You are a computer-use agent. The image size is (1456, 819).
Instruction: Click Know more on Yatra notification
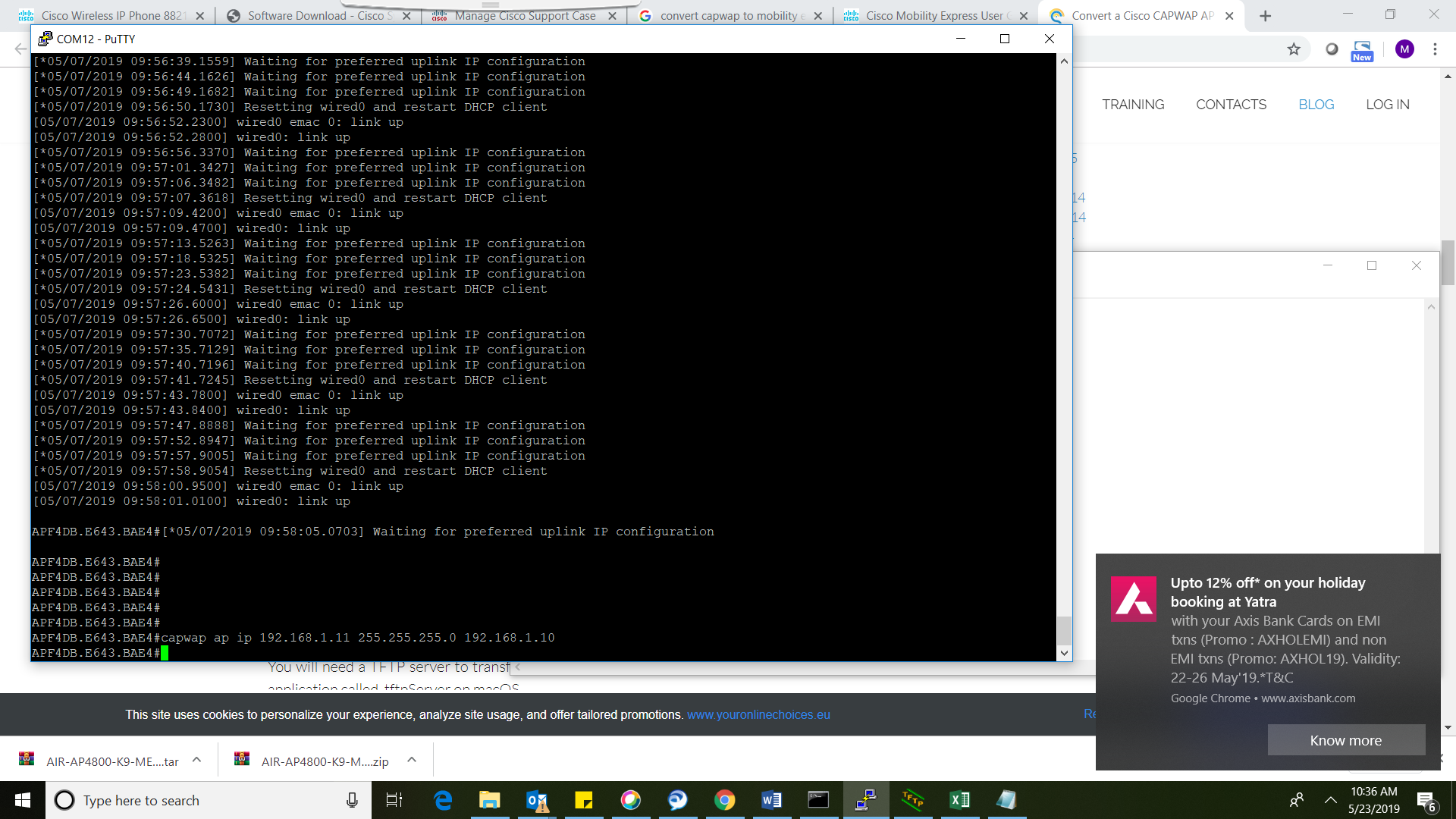(1345, 740)
